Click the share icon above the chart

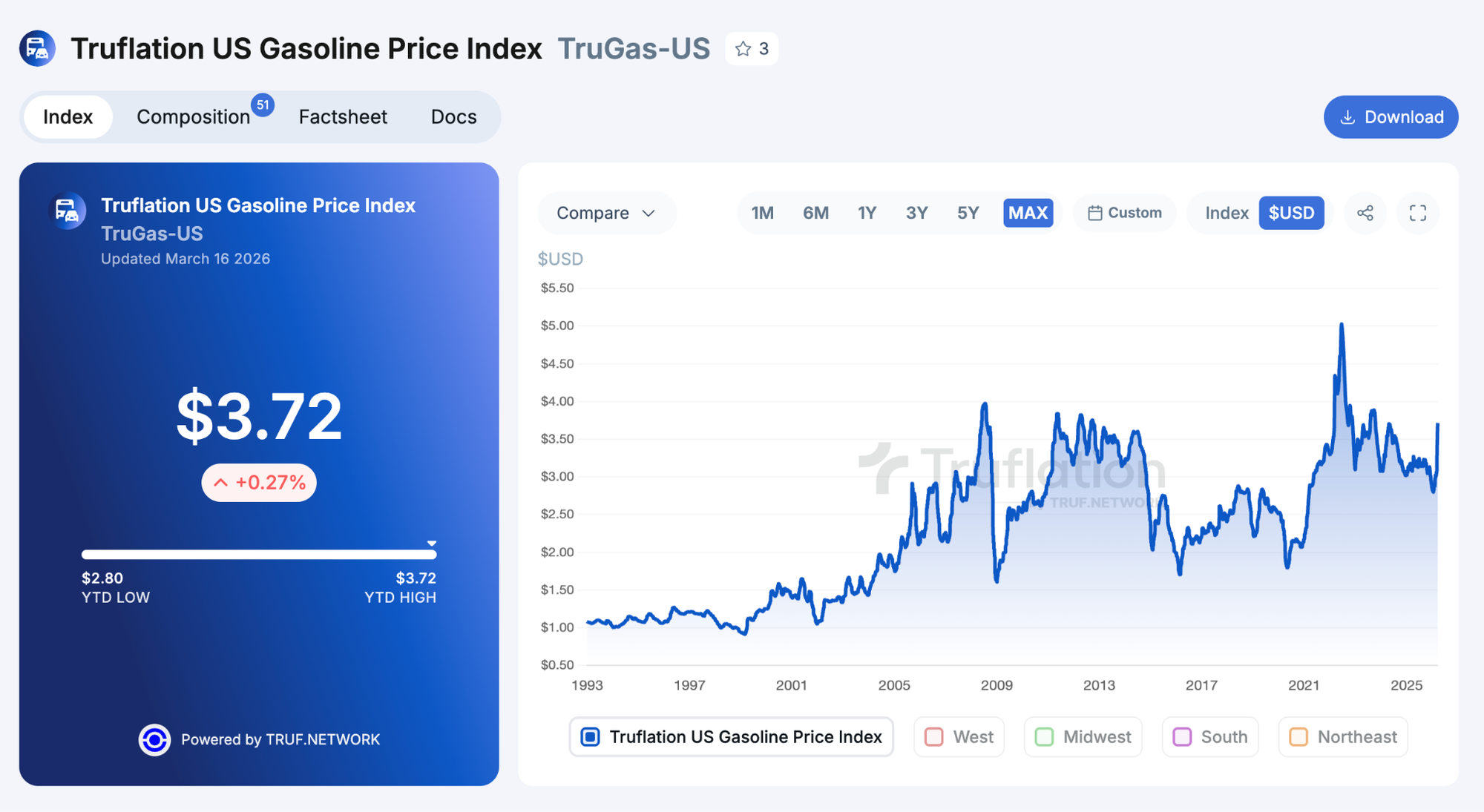(x=1365, y=214)
